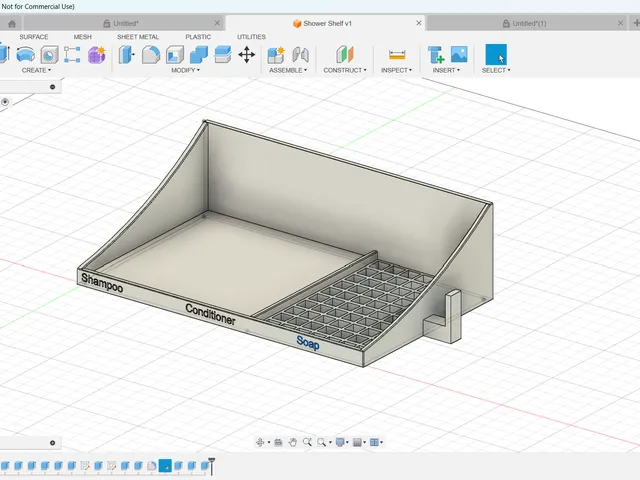Expand the INSPECT dropdown menu

pos(396,70)
